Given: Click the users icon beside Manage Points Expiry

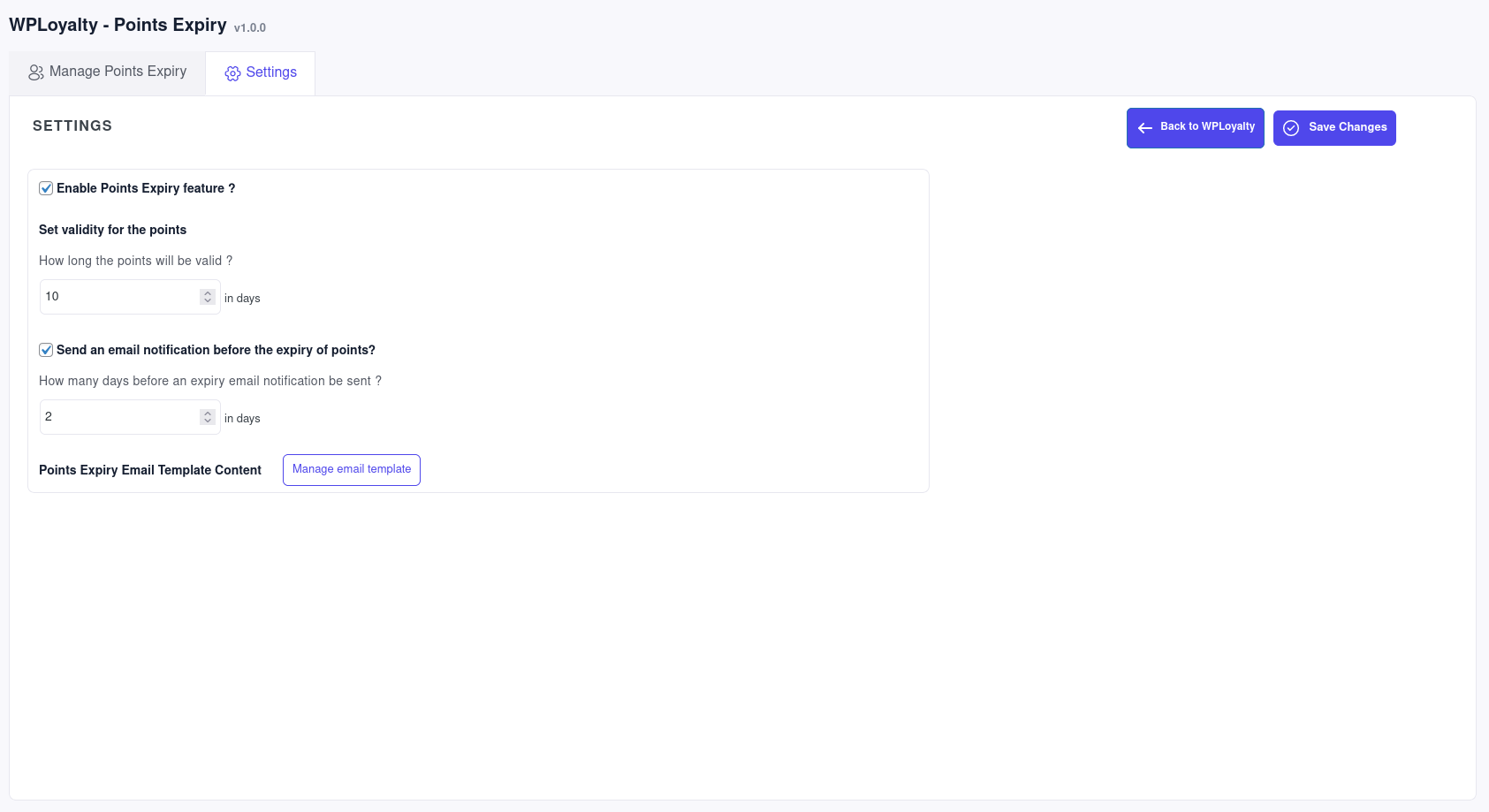Looking at the screenshot, I should point(36,72).
